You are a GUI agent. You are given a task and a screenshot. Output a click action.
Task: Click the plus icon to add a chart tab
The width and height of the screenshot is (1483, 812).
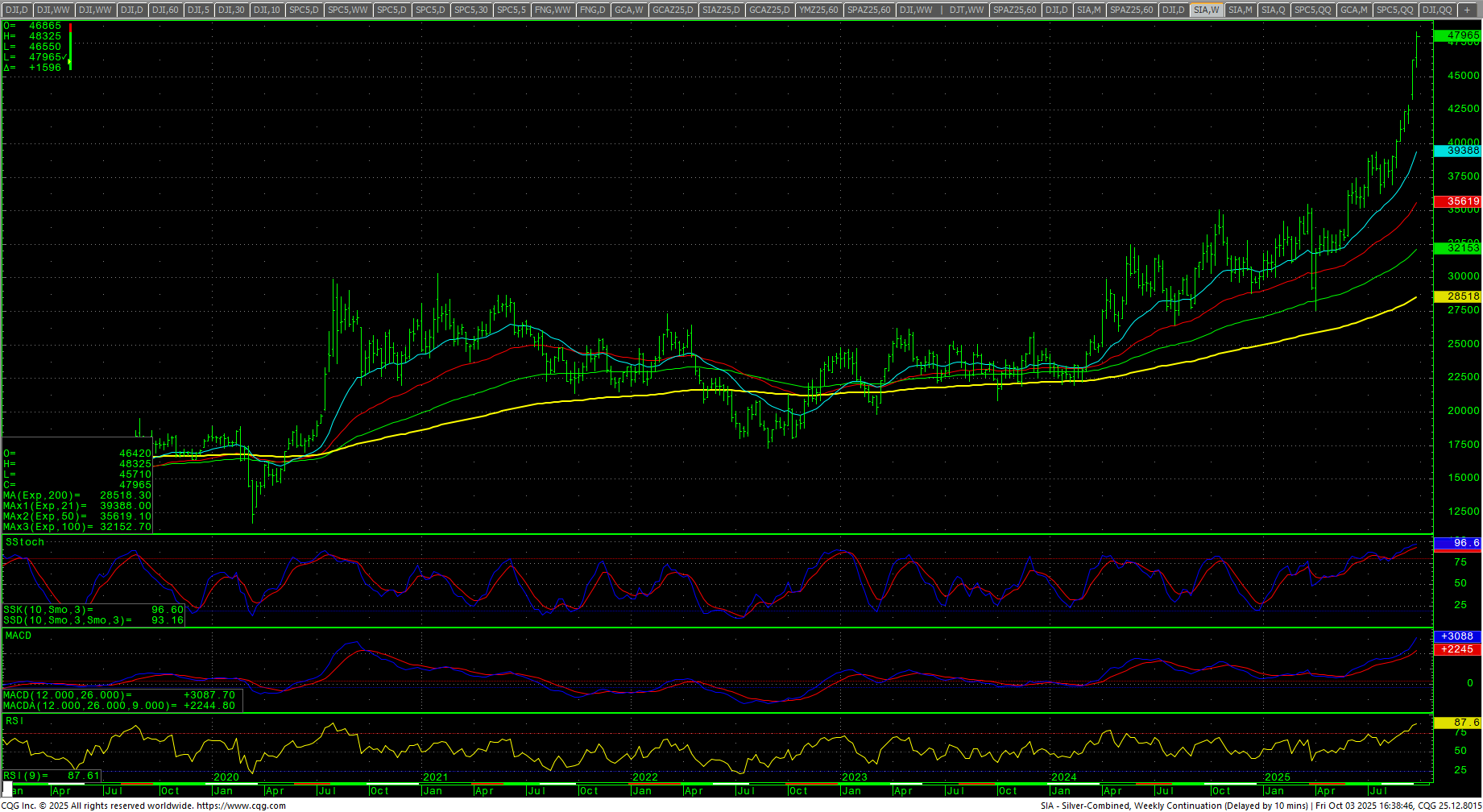1467,10
